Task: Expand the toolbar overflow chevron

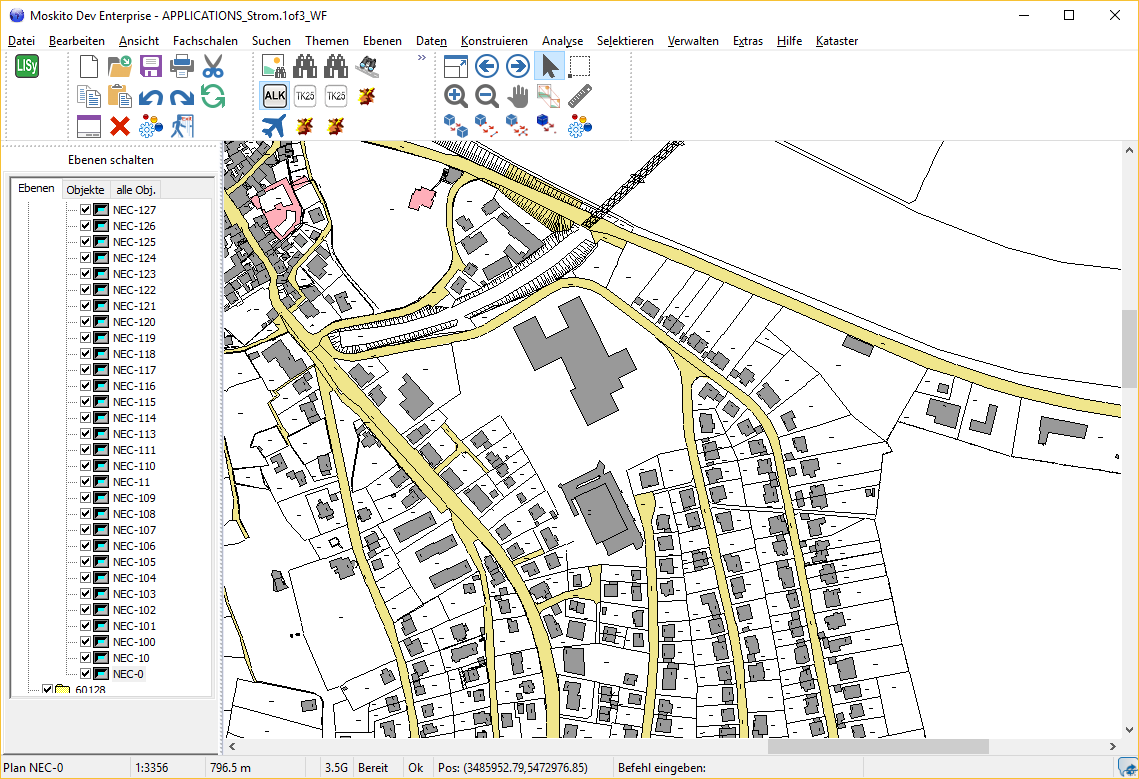Action: (x=421, y=58)
